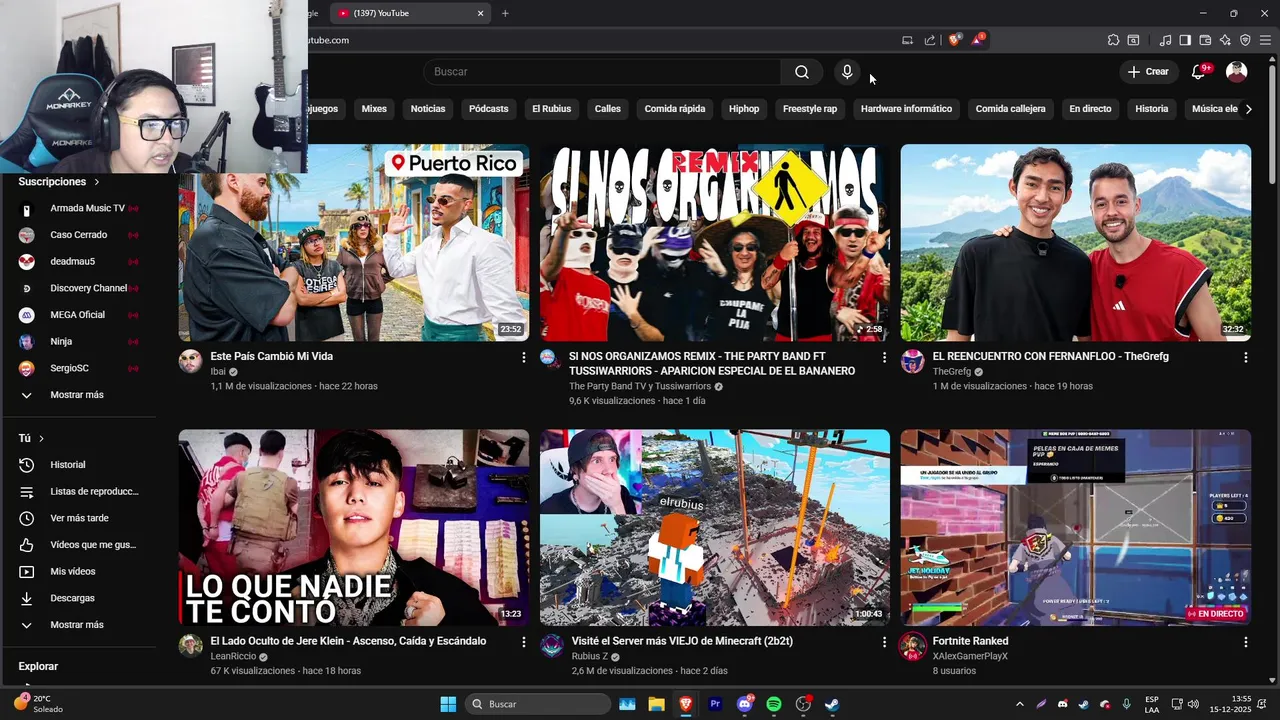The image size is (1280, 720).
Task: Open Discord from the Windows taskbar
Action: pyautogui.click(x=744, y=704)
